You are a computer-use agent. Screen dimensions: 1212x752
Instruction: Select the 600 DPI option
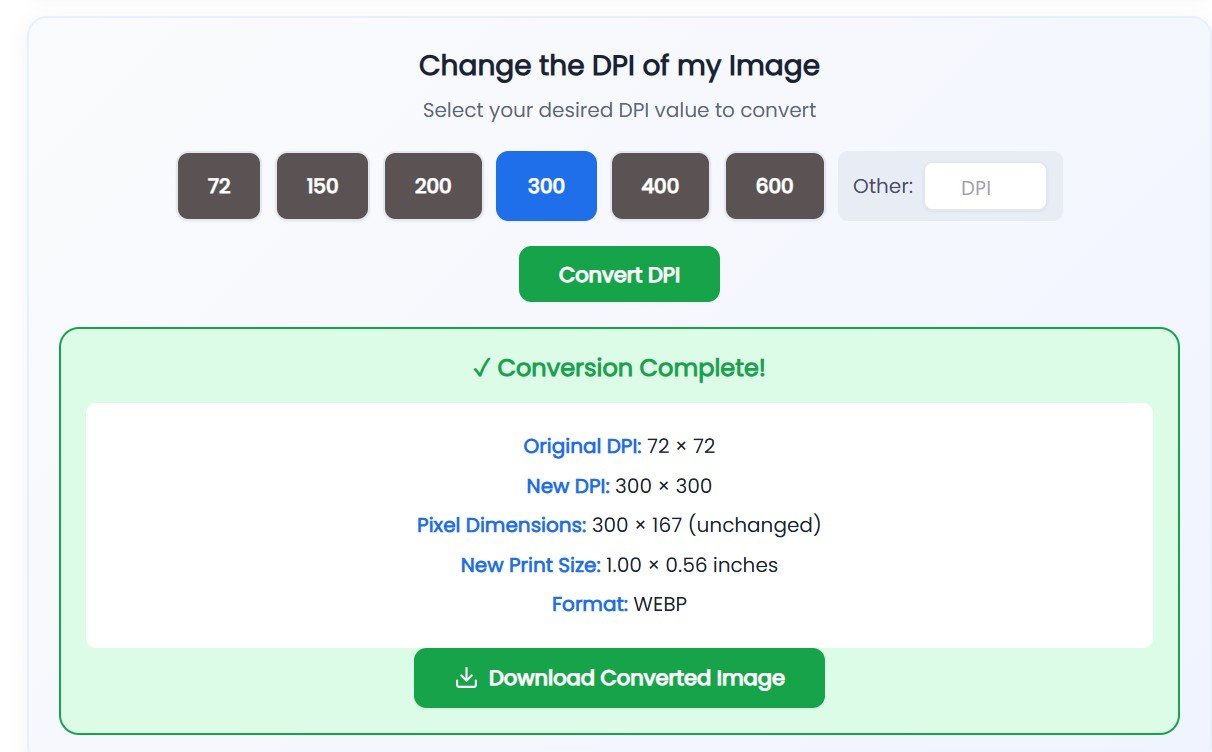pyautogui.click(x=775, y=186)
